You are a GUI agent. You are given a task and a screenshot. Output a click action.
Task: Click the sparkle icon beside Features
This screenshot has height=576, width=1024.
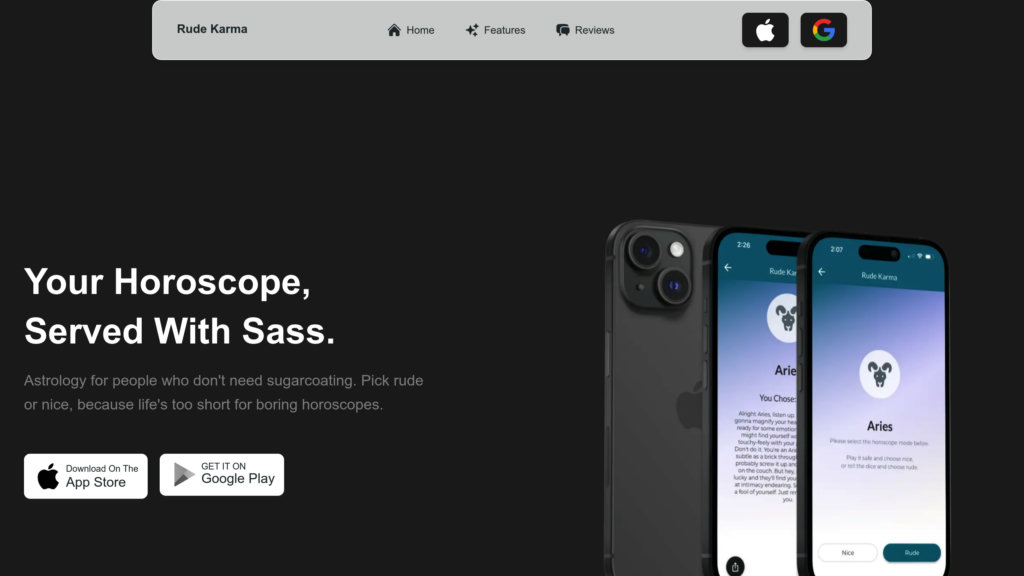click(x=472, y=30)
